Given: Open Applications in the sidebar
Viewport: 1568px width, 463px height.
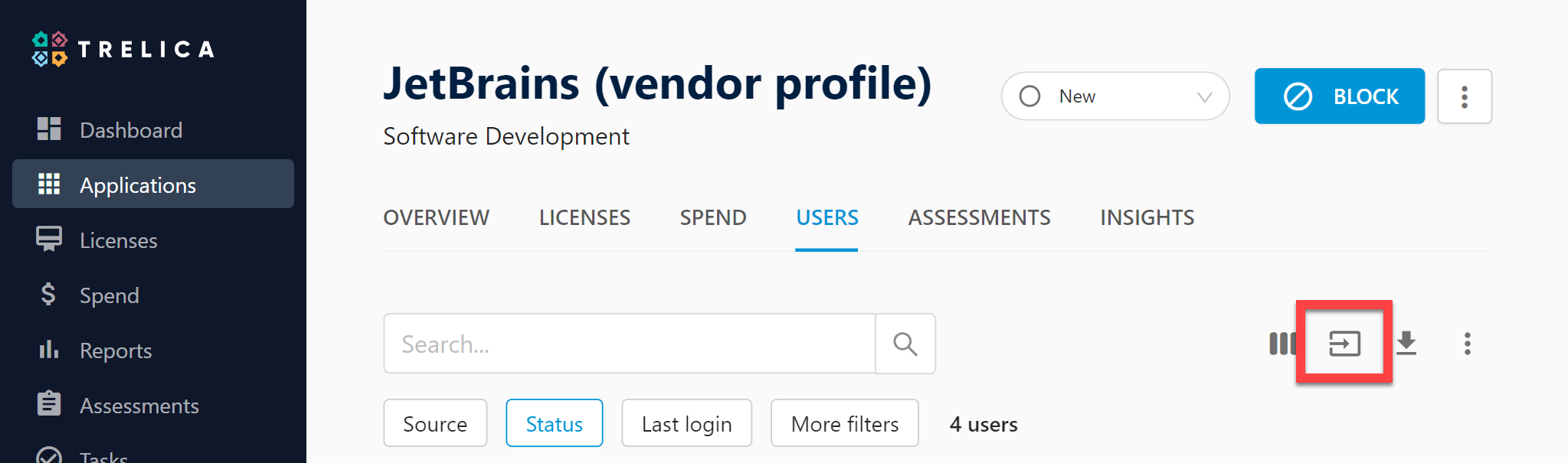Looking at the screenshot, I should point(153,184).
